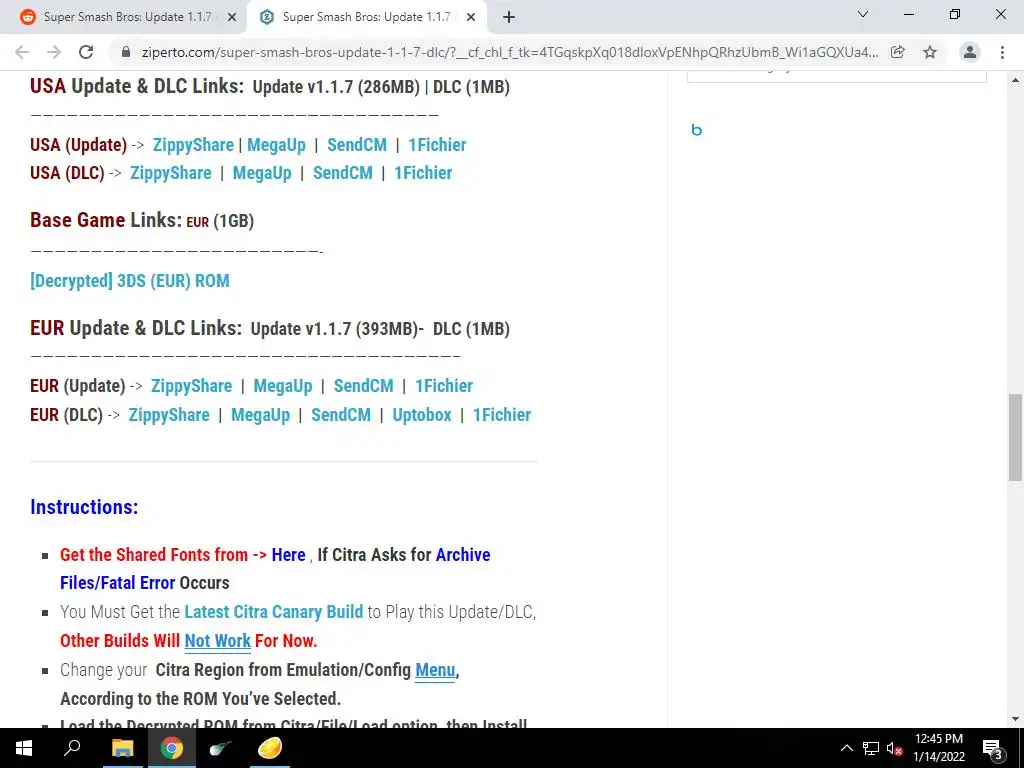The height and width of the screenshot is (768, 1024).
Task: Select the Ziperto Super Smash Bros tab
Action: (366, 18)
